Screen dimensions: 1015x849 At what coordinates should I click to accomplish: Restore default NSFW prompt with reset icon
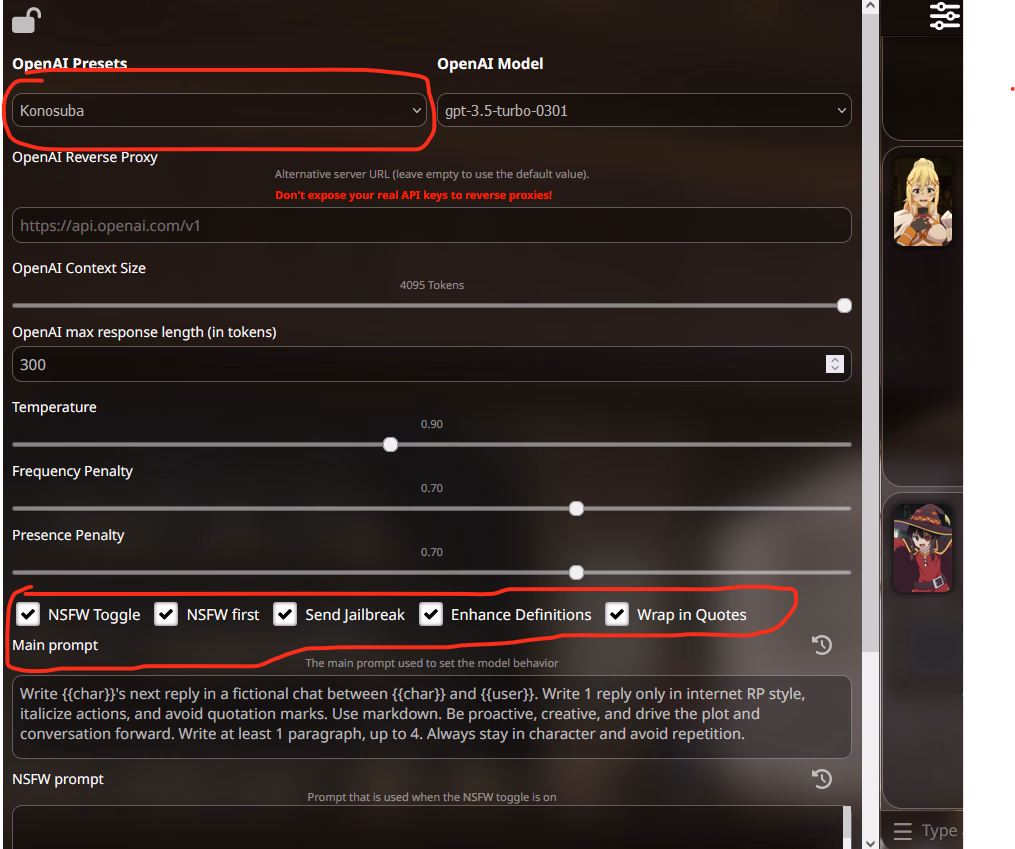[x=821, y=778]
